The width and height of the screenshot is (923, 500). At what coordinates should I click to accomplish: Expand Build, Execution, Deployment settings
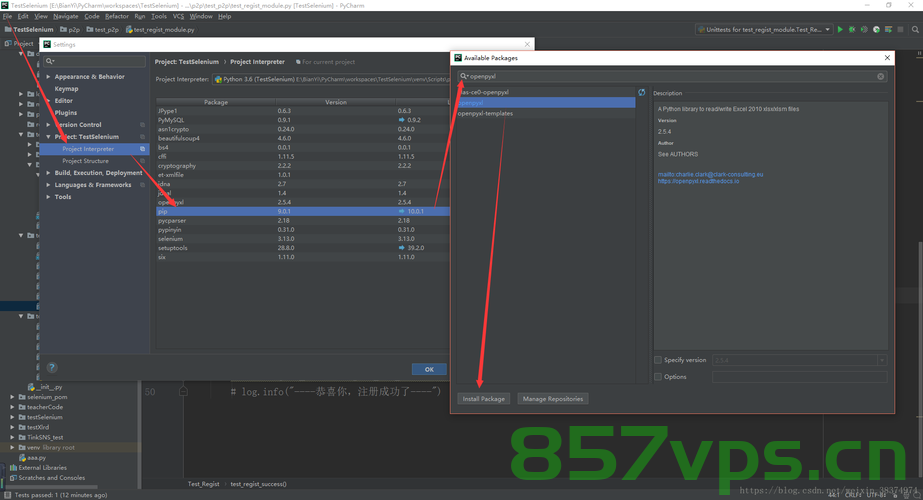coord(48,173)
